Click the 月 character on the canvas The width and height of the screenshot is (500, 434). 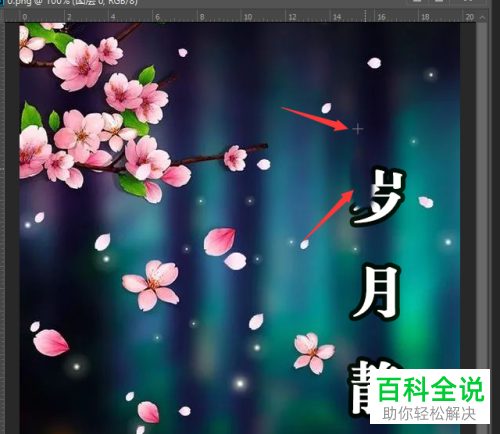pos(376,291)
